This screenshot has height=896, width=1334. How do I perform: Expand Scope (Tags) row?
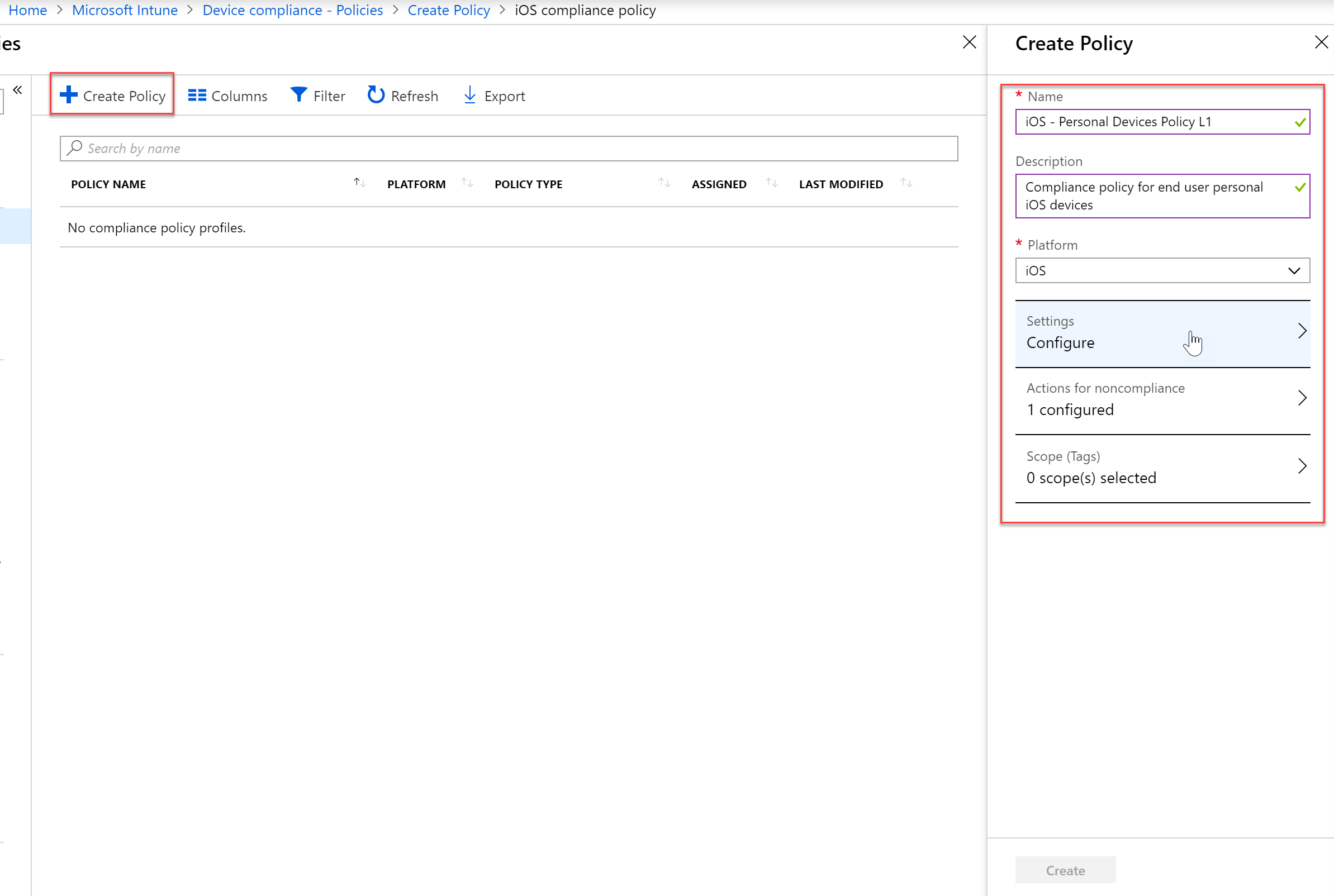pyautogui.click(x=1162, y=469)
